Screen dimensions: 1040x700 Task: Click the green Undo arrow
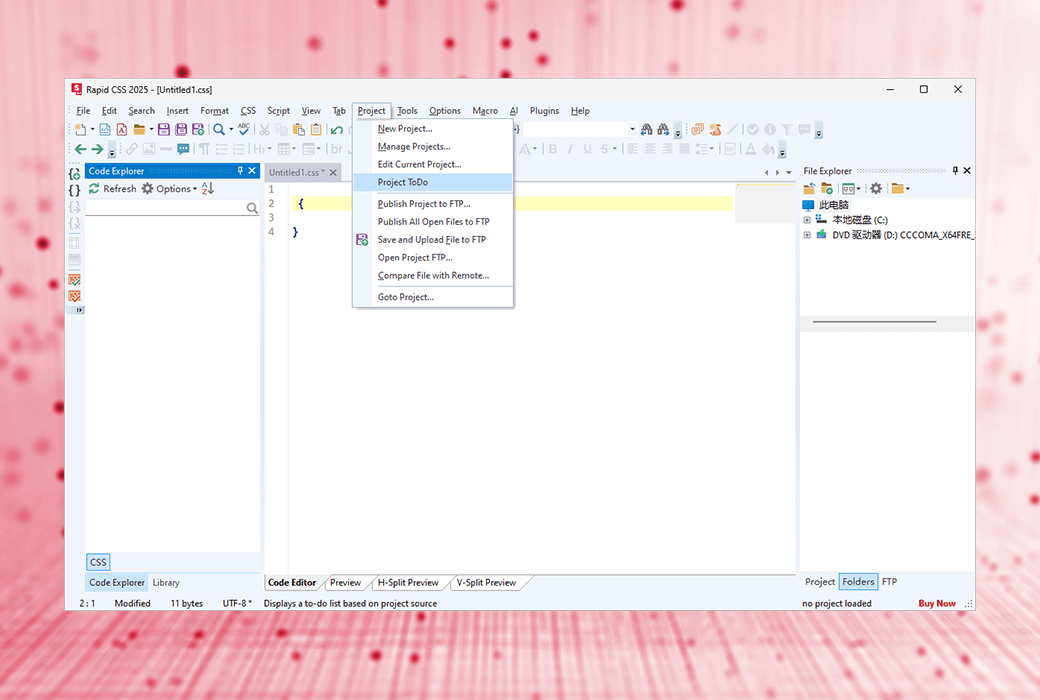coord(337,129)
